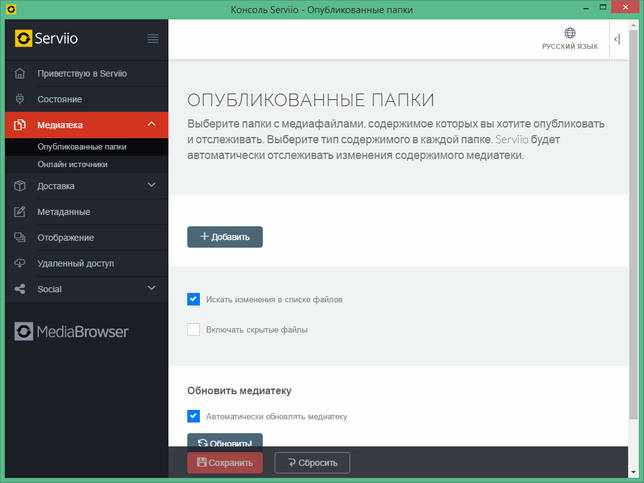Click the ОПУБЛИКОВАННЫЕ ПАПКИ heading
Screen dimensions: 644x483
[310, 100]
